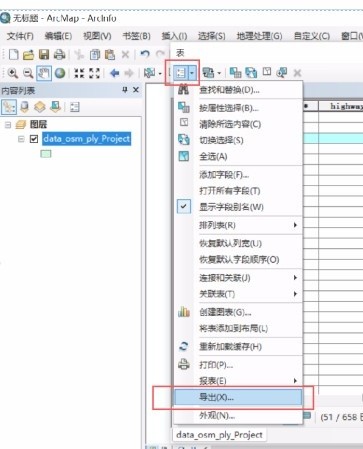The height and width of the screenshot is (449, 363).
Task: Click the Delete X icon in standard toolbar
Action: pos(125,54)
